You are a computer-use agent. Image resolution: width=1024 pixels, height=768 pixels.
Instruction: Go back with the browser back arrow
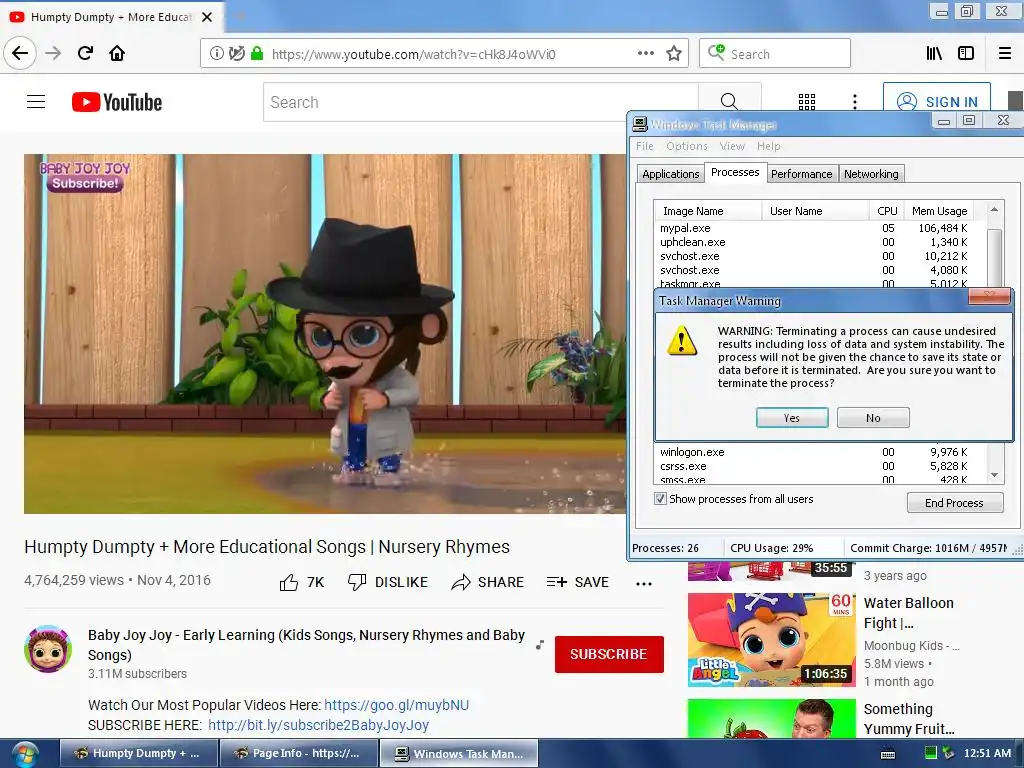pyautogui.click(x=20, y=53)
